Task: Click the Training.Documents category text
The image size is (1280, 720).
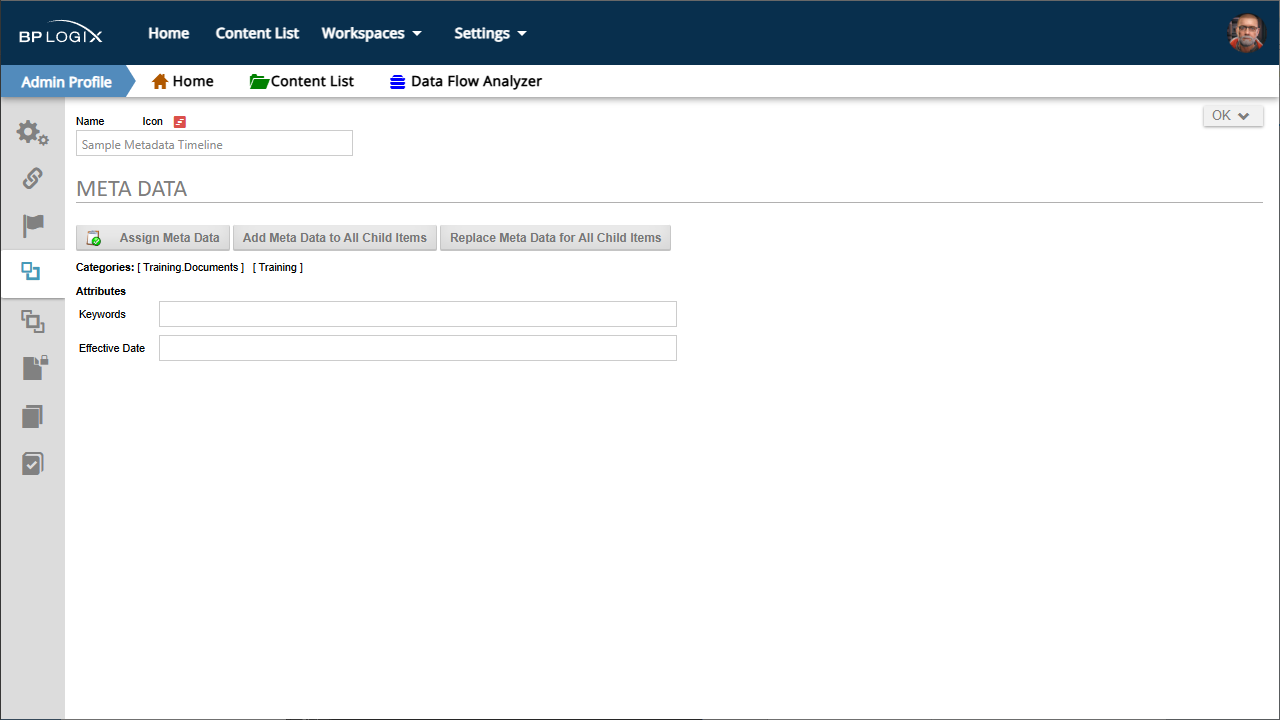Action: (x=190, y=268)
